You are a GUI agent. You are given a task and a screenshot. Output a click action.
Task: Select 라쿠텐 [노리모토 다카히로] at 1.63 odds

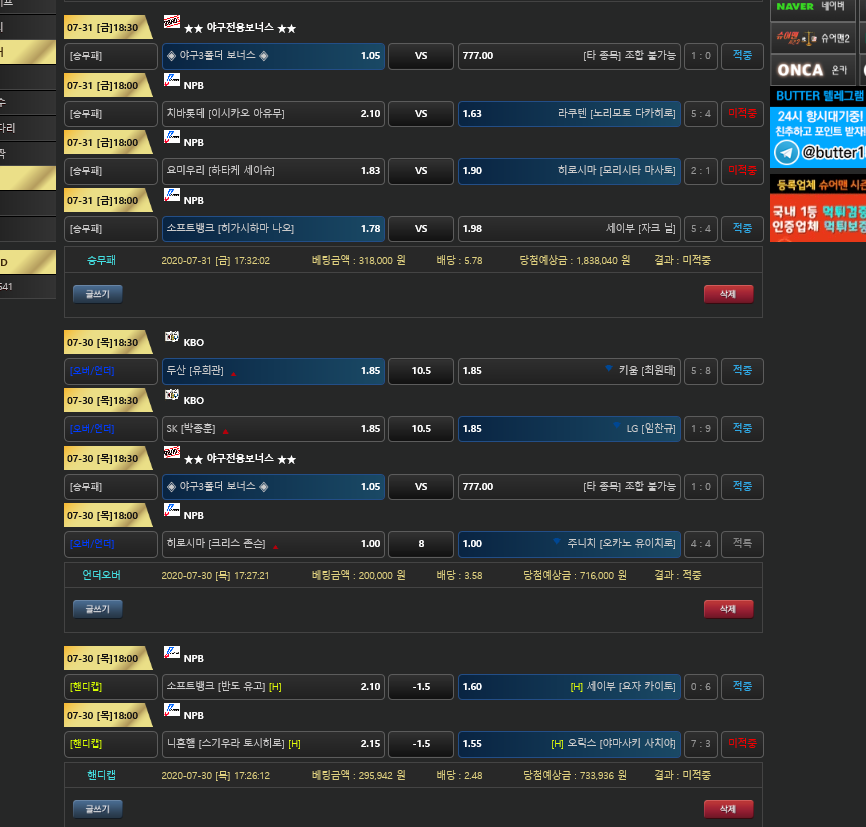pos(569,114)
